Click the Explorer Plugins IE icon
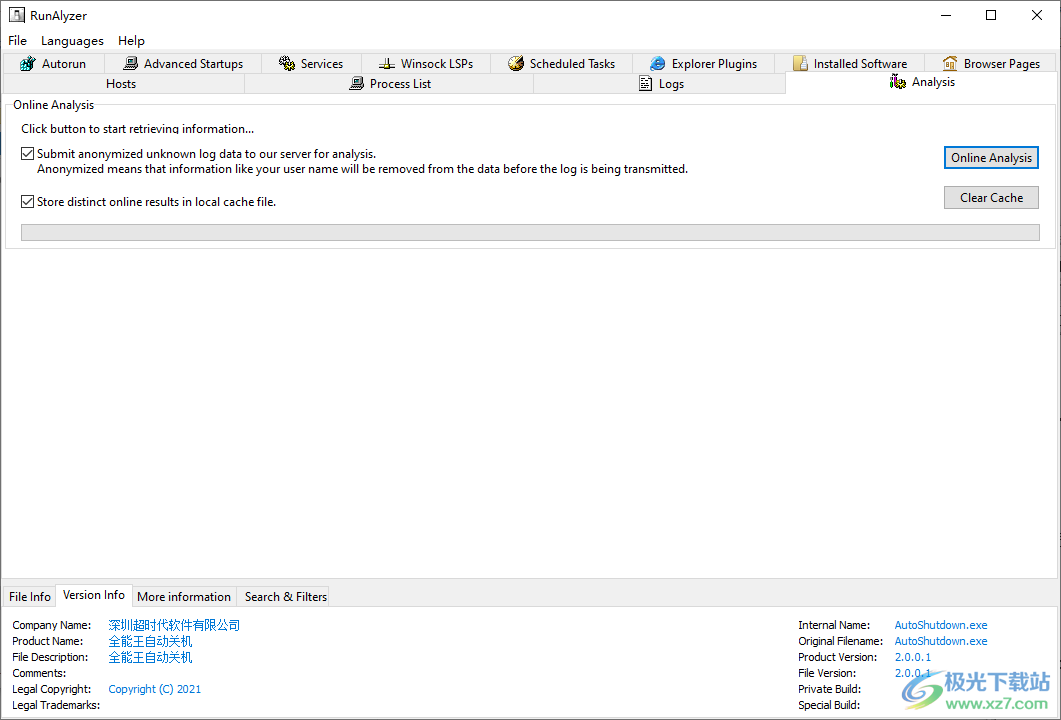 658,64
